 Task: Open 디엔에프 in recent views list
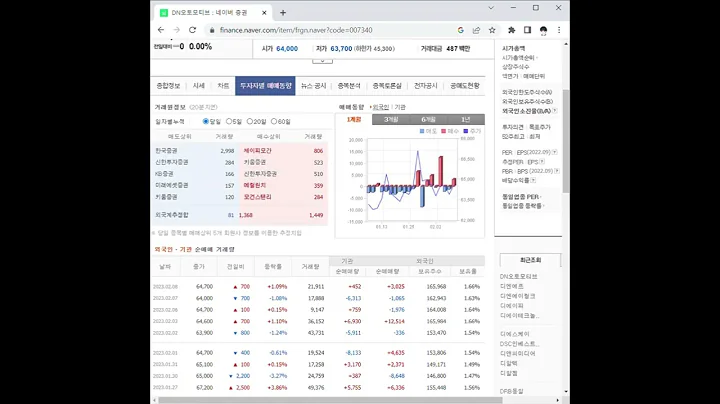pyautogui.click(x=512, y=286)
